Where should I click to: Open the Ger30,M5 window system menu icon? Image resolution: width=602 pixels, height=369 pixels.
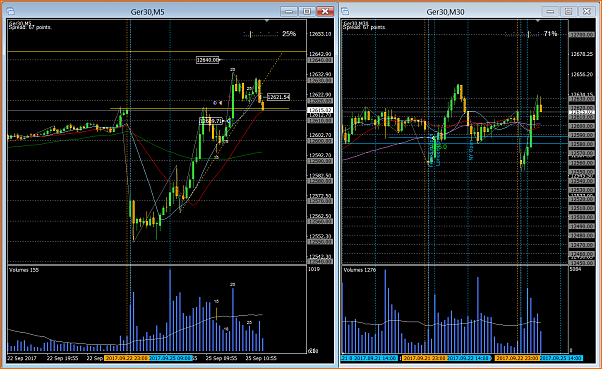click(x=10, y=11)
